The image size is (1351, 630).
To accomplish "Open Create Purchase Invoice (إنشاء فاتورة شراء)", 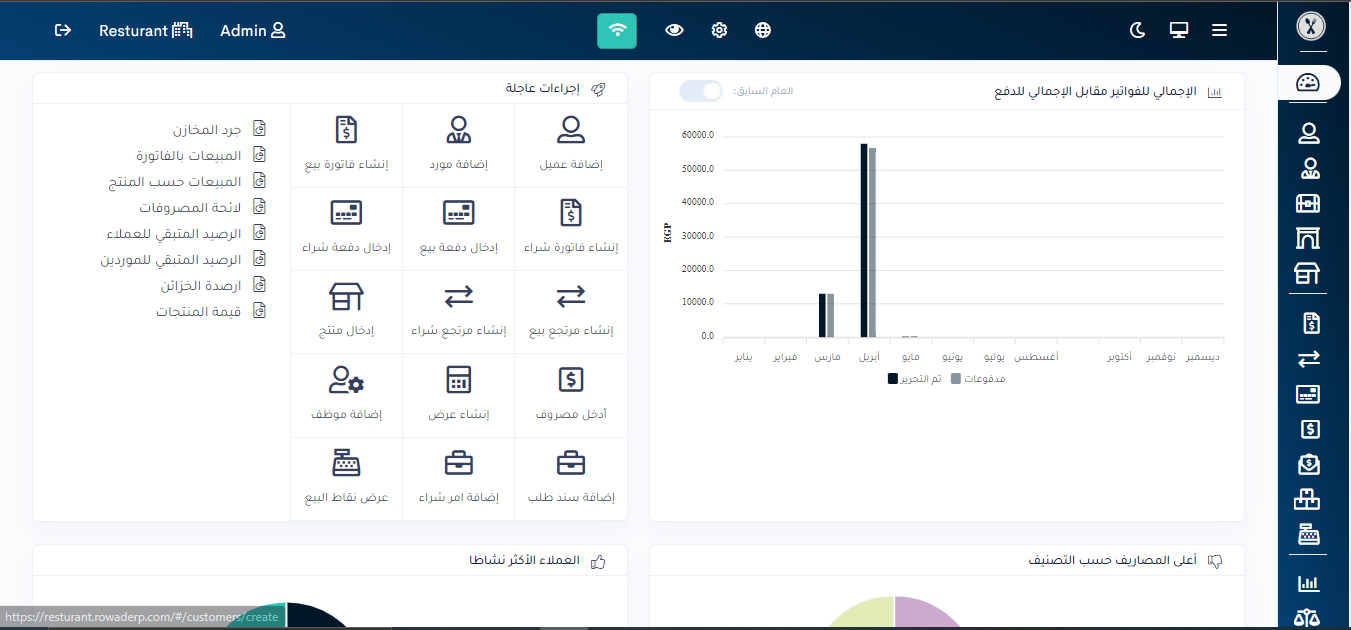I will coord(571,213).
